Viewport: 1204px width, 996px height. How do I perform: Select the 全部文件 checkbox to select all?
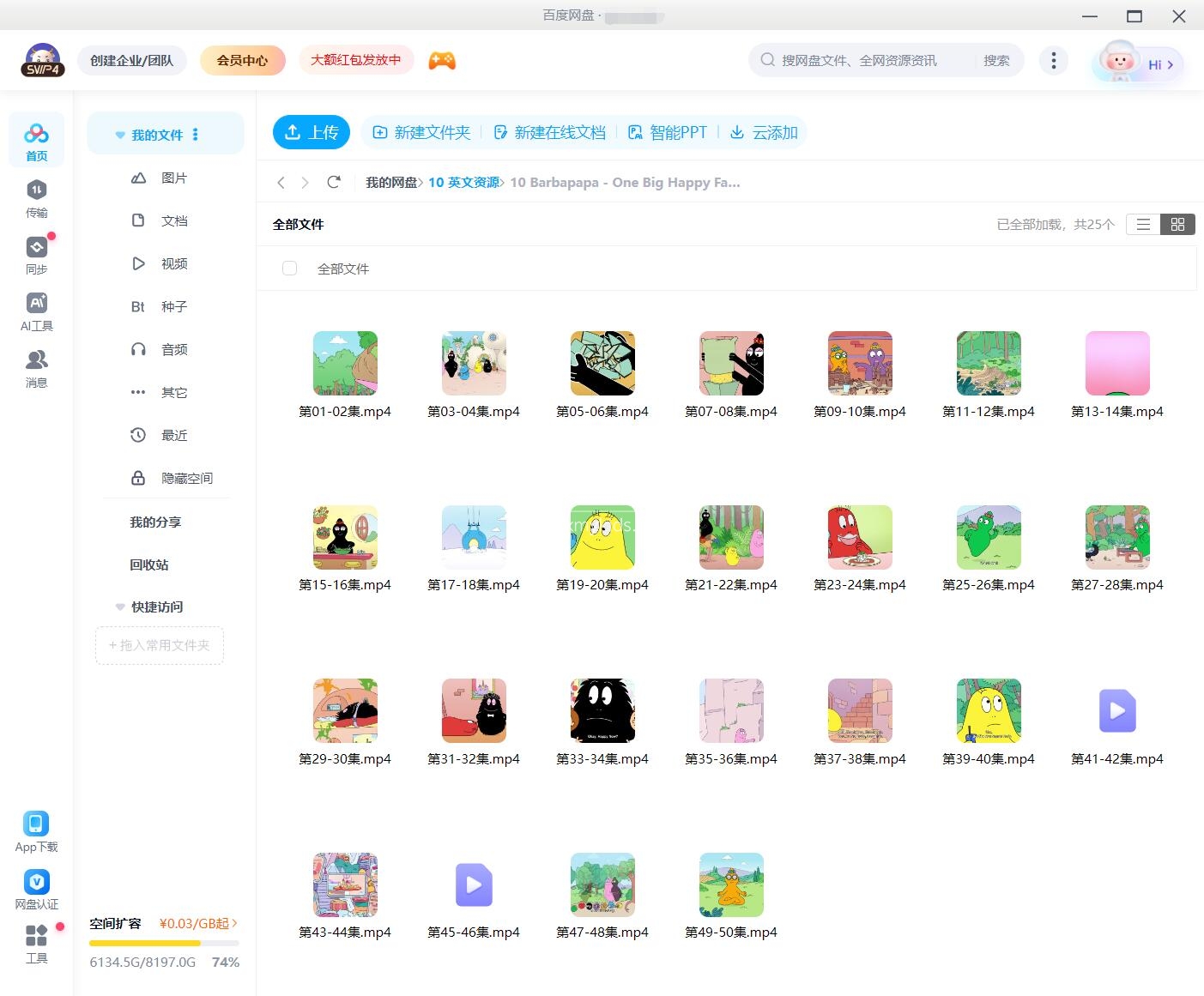[x=289, y=268]
